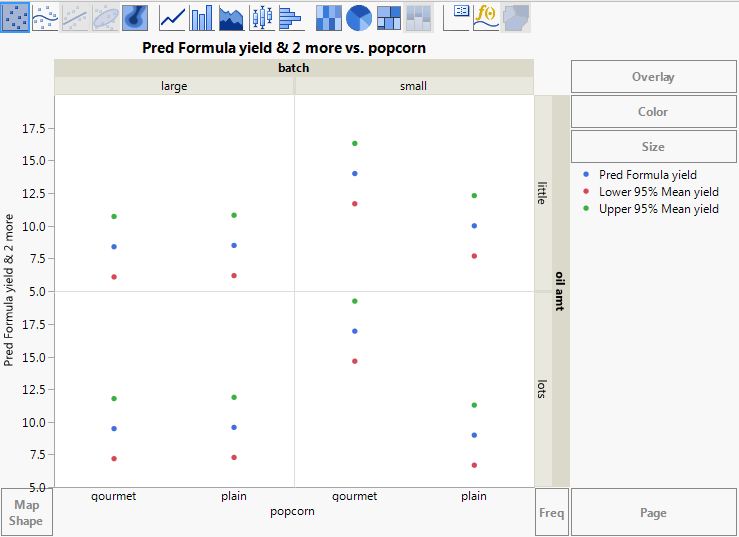This screenshot has width=739, height=537.
Task: Switch to the Line chart icon
Action: click(x=173, y=17)
